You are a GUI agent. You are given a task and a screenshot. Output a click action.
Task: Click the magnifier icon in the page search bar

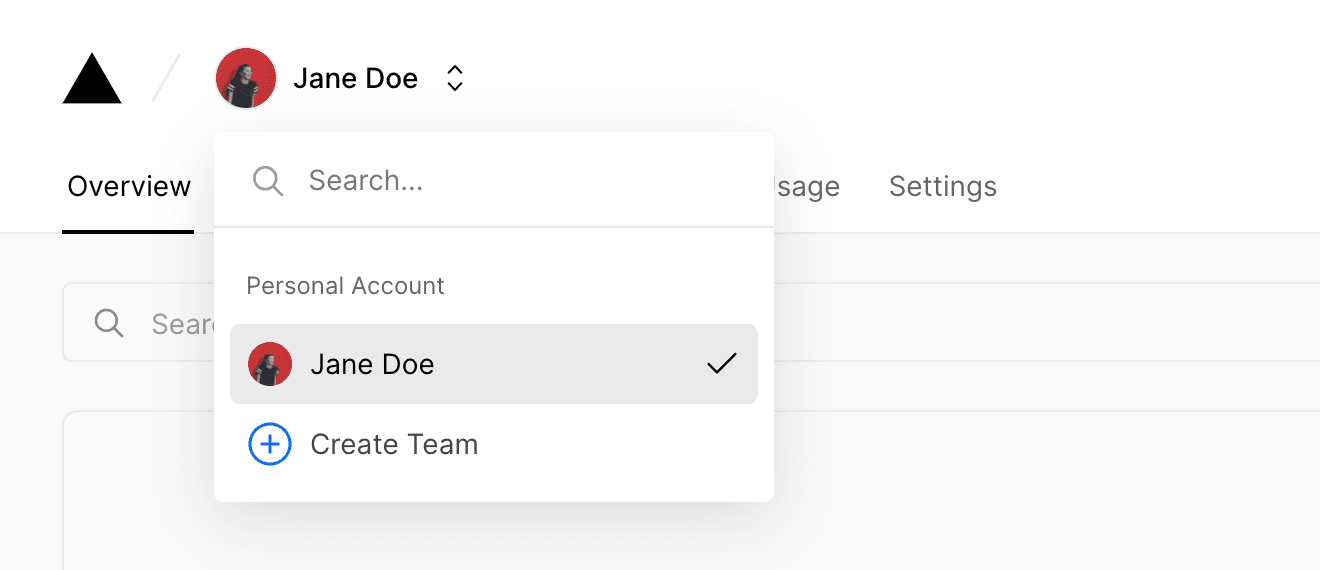coord(109,323)
